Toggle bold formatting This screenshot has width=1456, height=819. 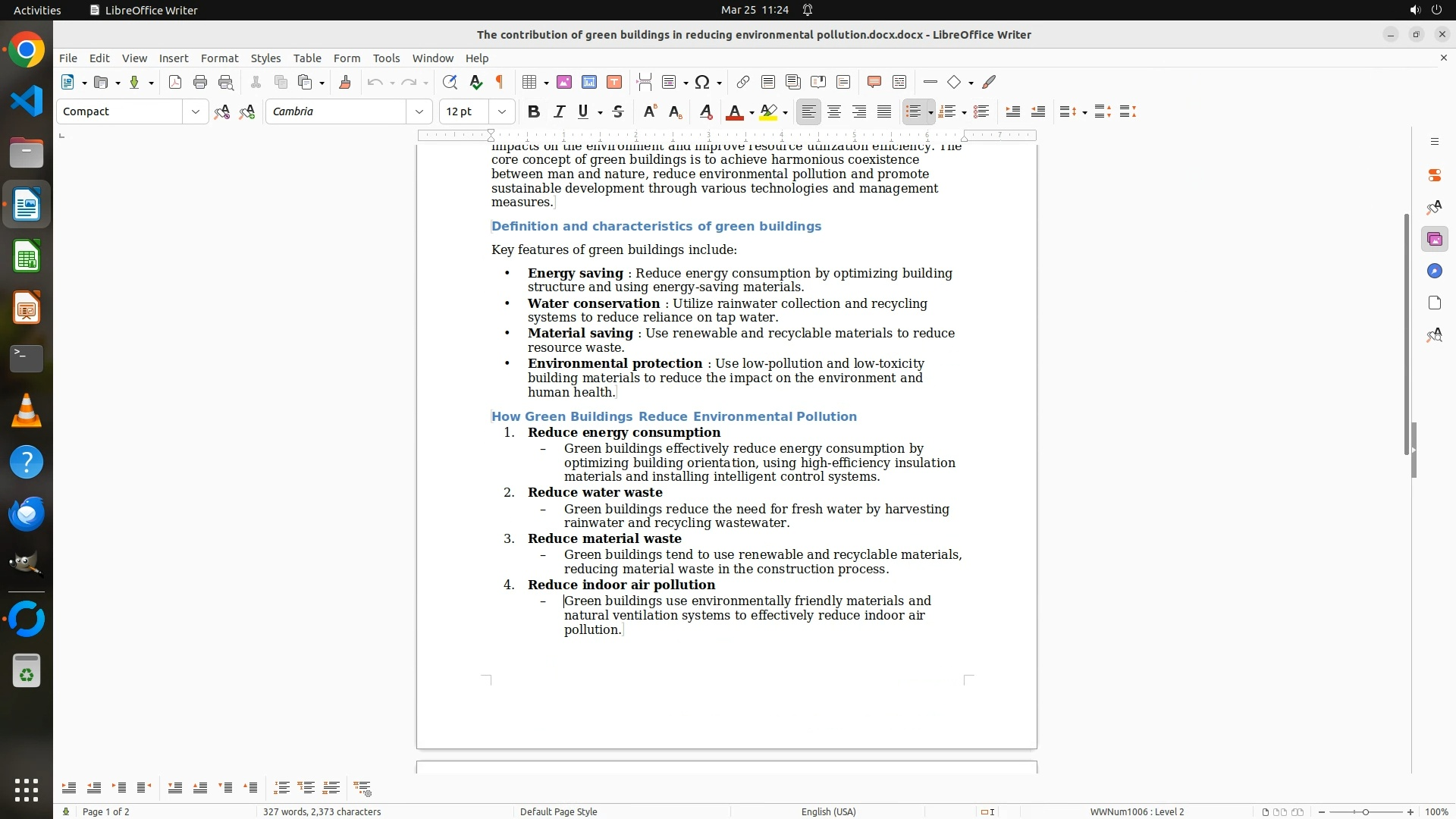point(534,112)
